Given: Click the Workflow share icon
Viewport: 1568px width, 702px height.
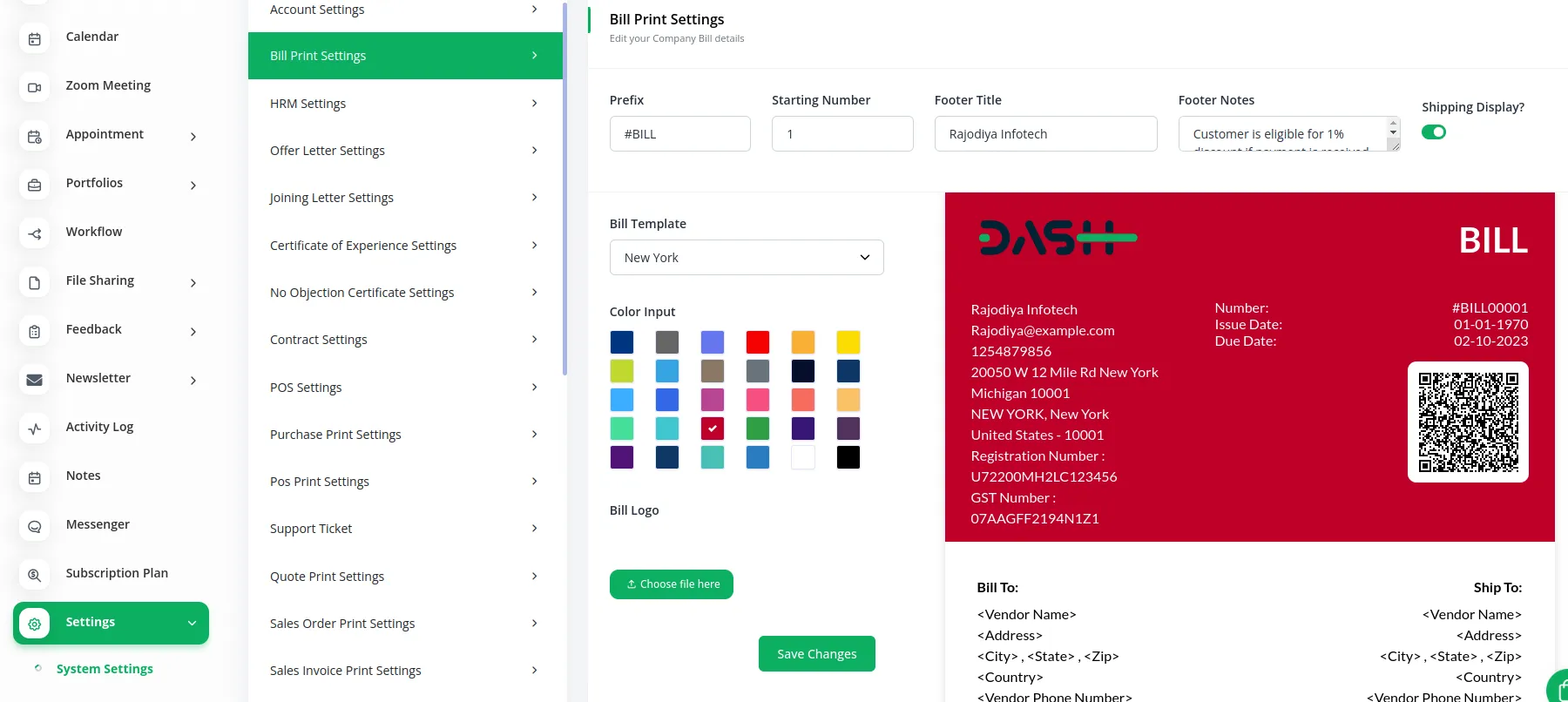Looking at the screenshot, I should pos(35,233).
